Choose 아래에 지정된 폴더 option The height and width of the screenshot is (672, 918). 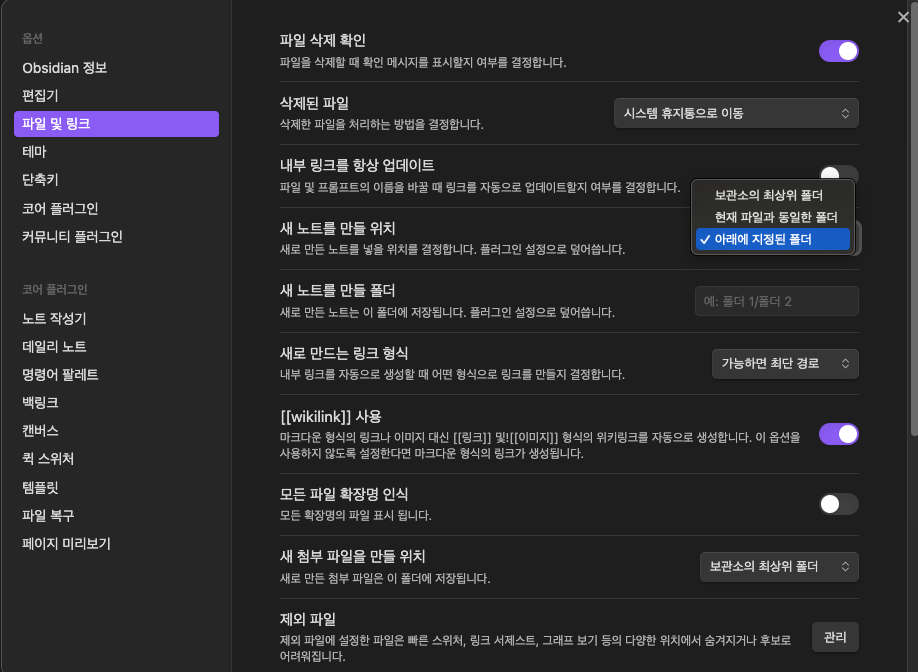[773, 239]
